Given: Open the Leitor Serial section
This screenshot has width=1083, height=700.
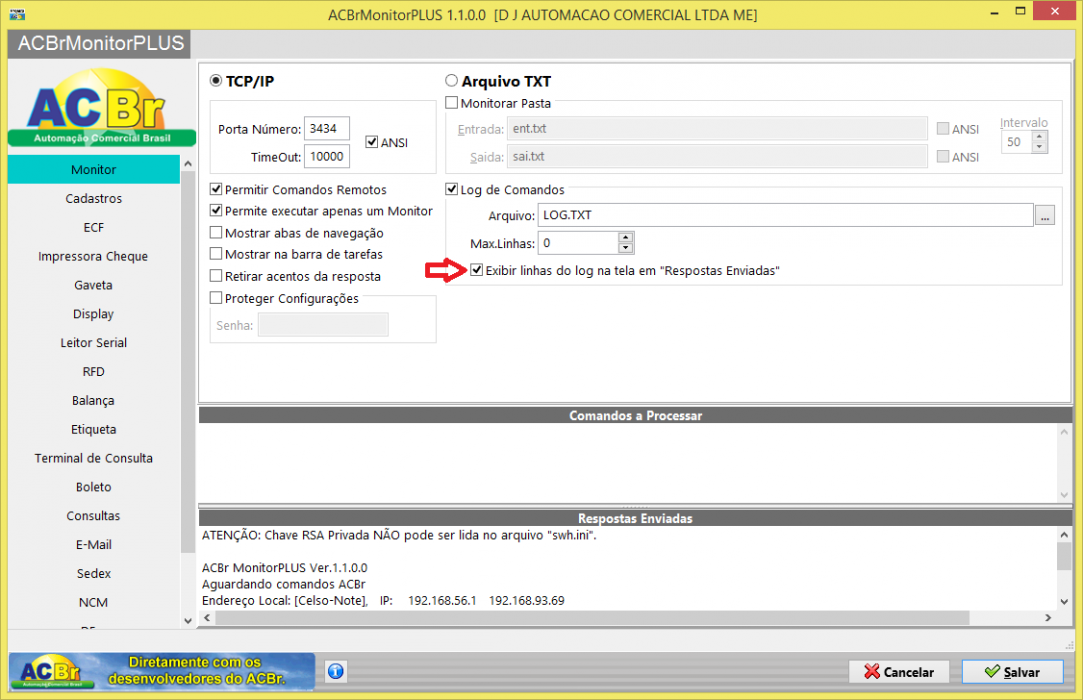Looking at the screenshot, I should [x=94, y=343].
